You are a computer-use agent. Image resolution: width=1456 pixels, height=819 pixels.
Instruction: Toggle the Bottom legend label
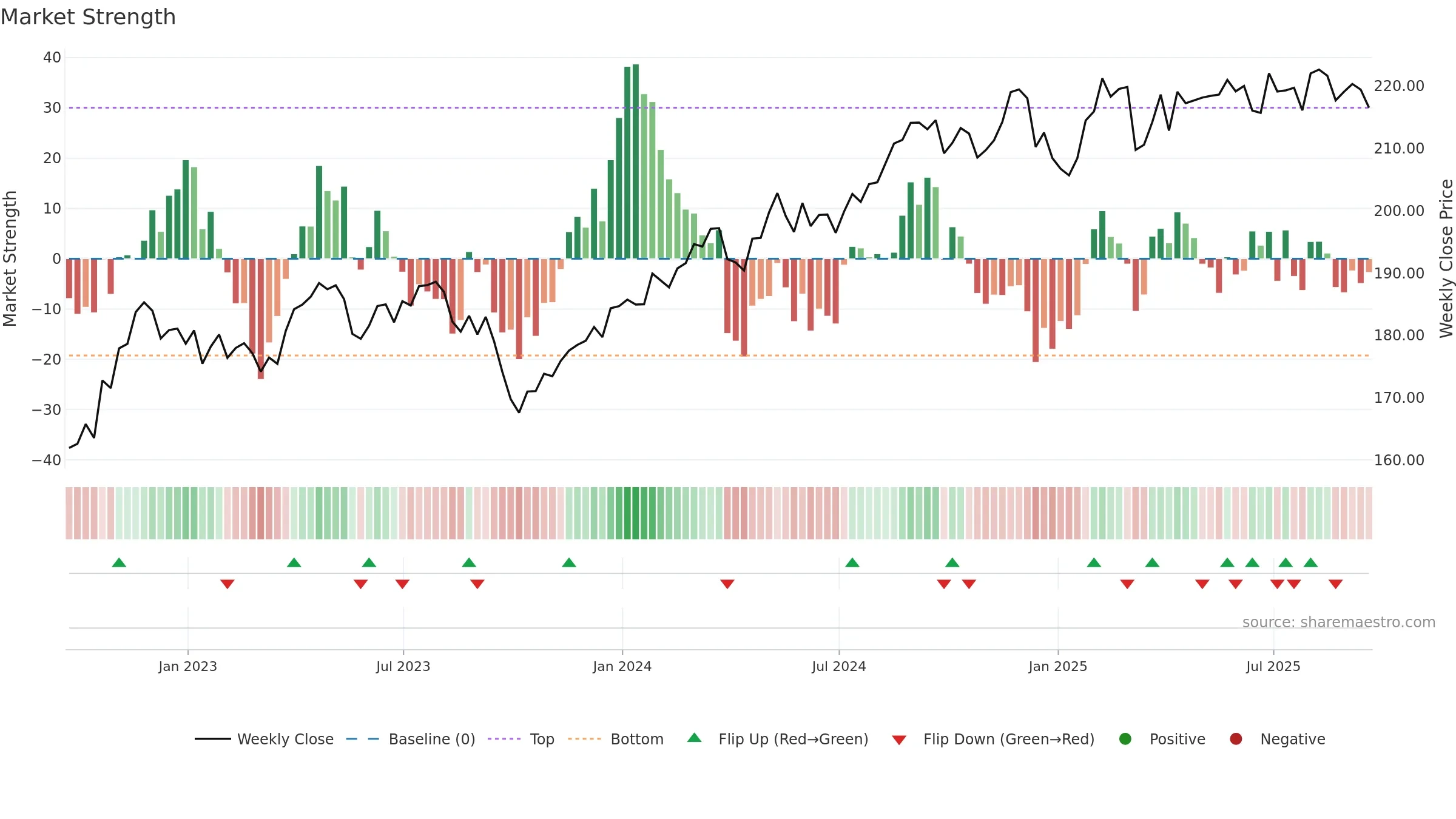click(x=637, y=739)
